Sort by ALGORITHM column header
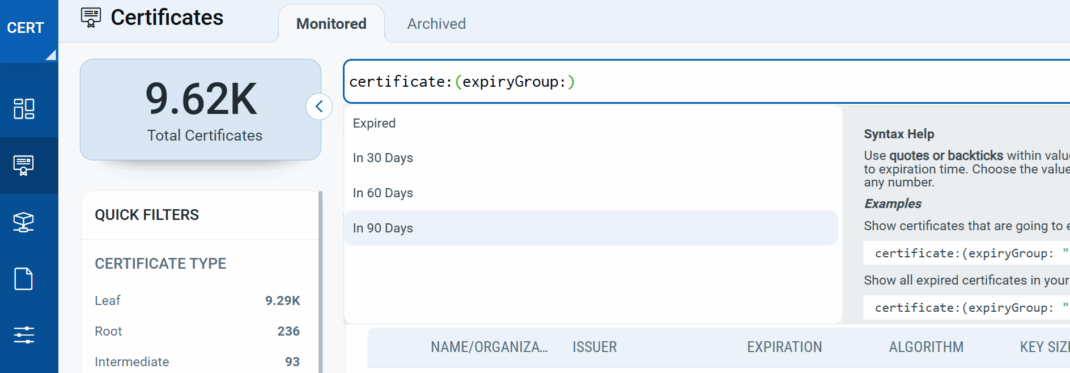Viewport: 1070px width, 373px height. [x=926, y=347]
